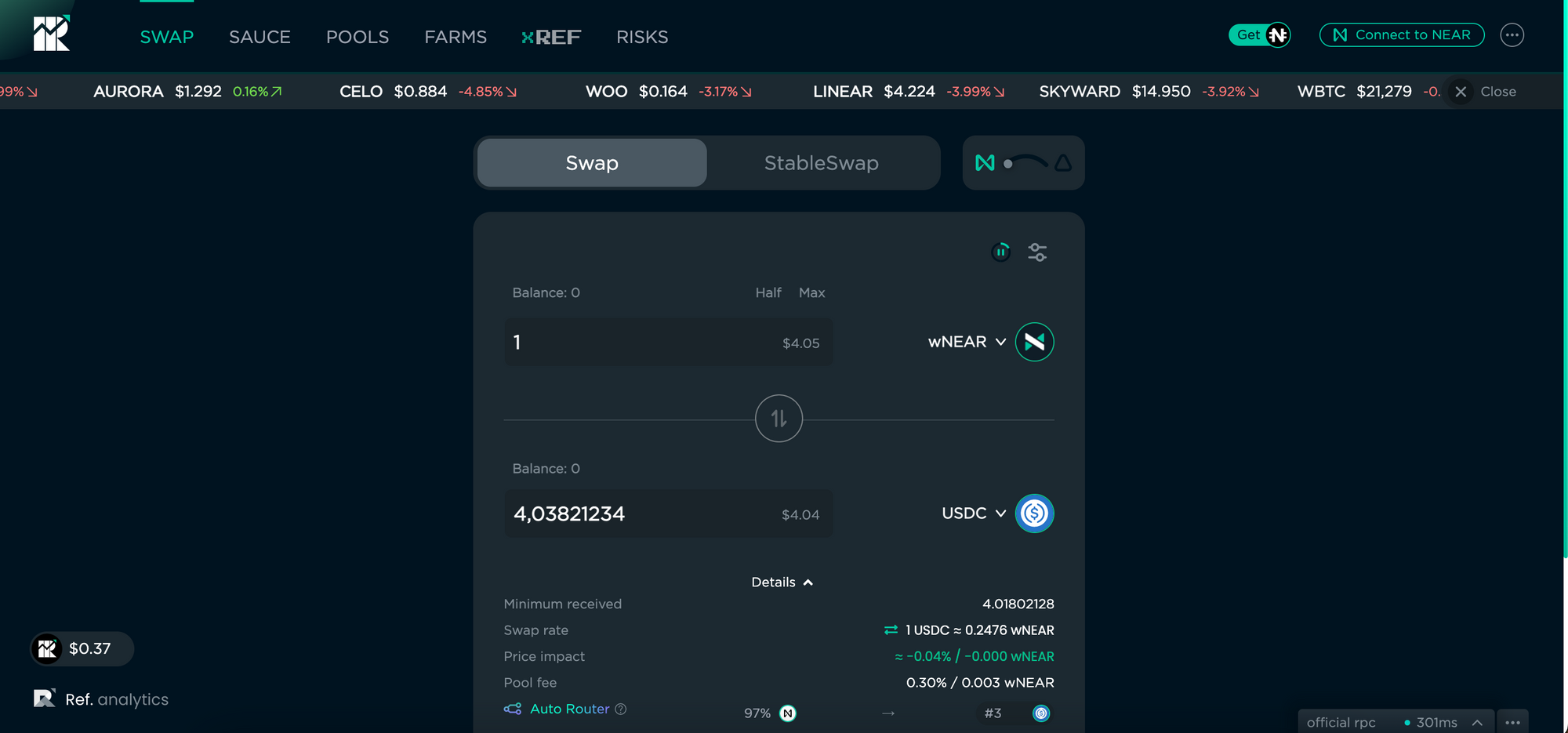Click the $4.04 USDC value estimate
Screen dimensions: 1568x733
[800, 514]
